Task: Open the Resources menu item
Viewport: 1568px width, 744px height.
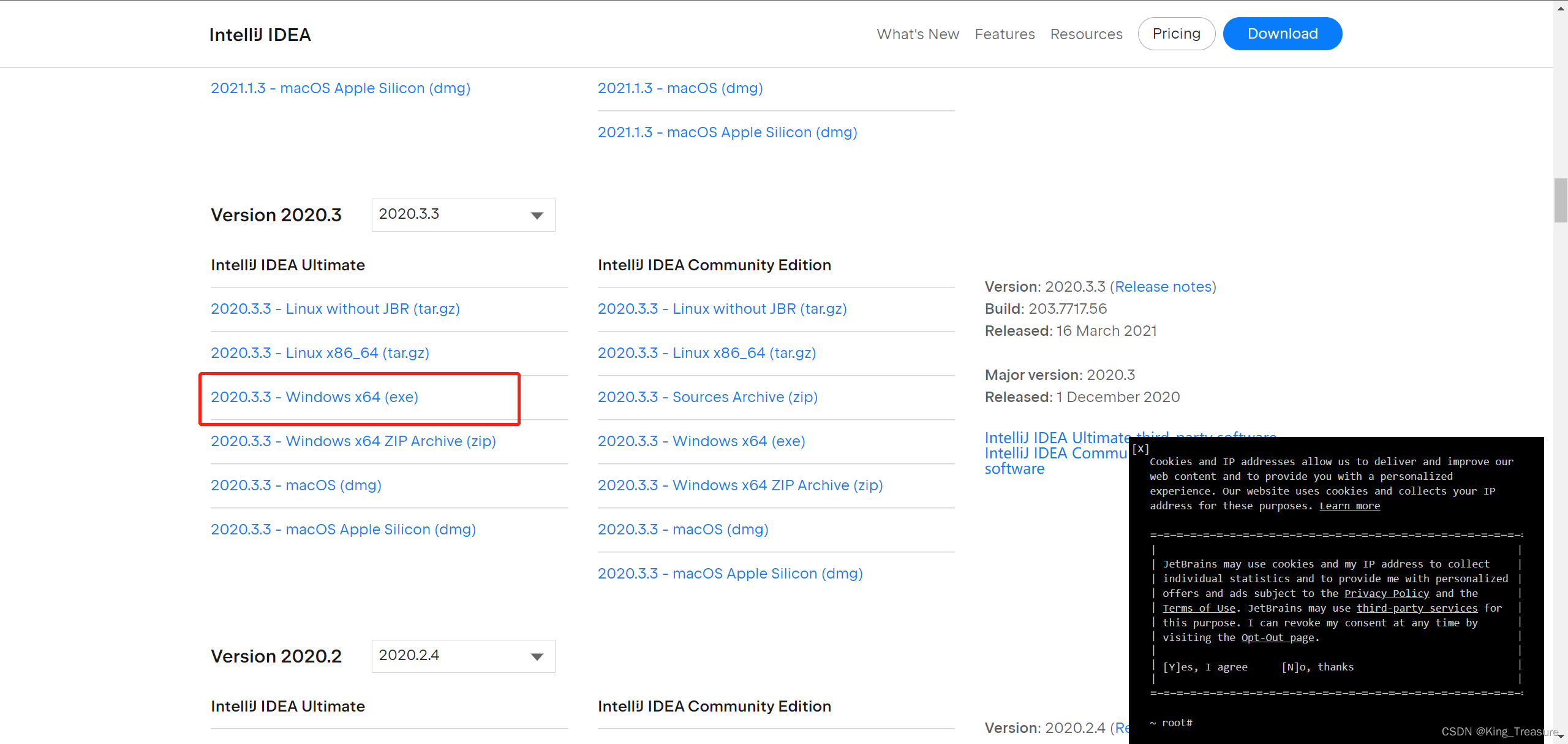Action: (x=1086, y=34)
